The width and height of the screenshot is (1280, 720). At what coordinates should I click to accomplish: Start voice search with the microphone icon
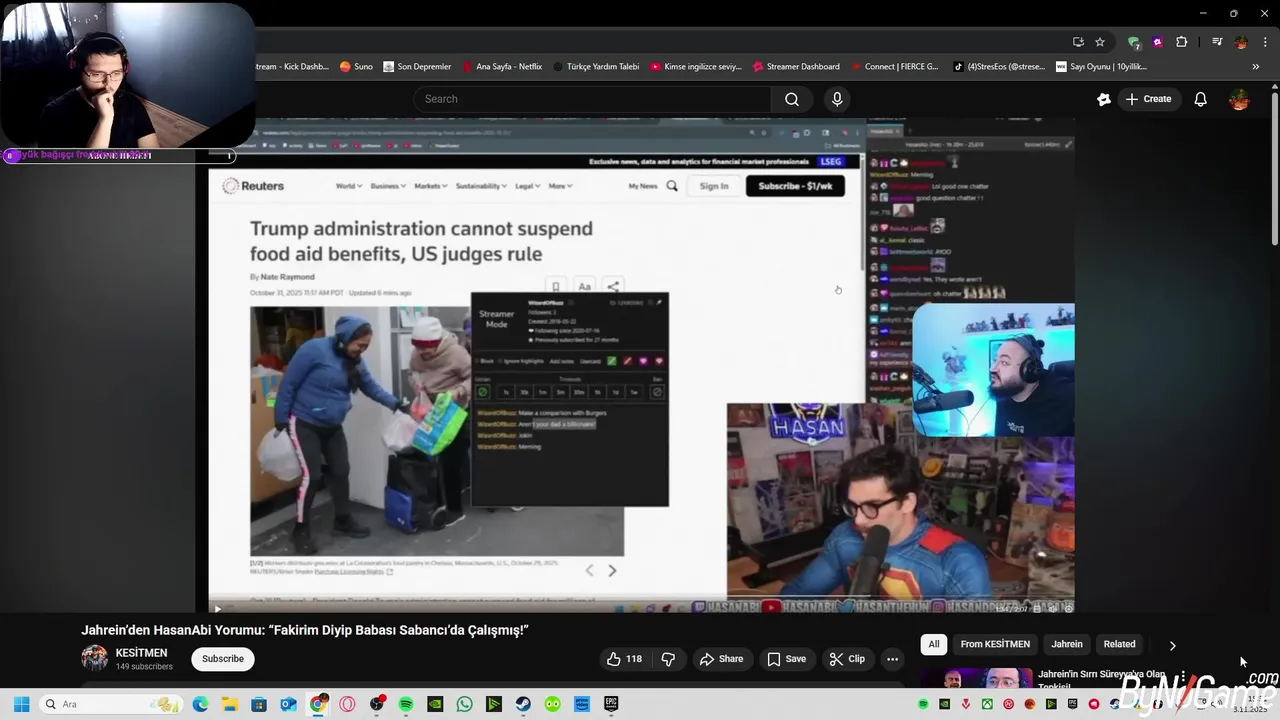click(837, 99)
